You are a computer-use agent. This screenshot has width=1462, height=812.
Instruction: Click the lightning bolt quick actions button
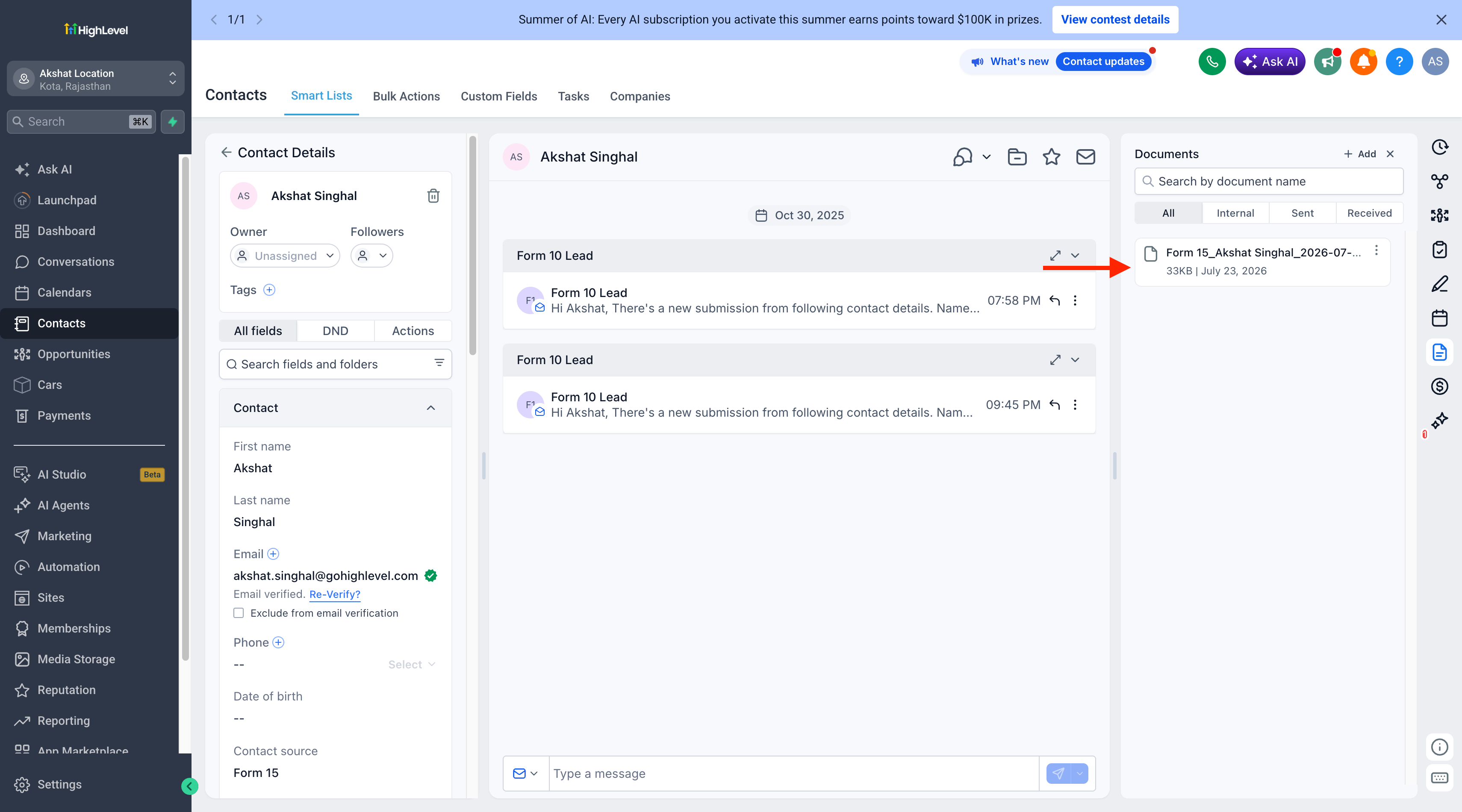(x=173, y=121)
